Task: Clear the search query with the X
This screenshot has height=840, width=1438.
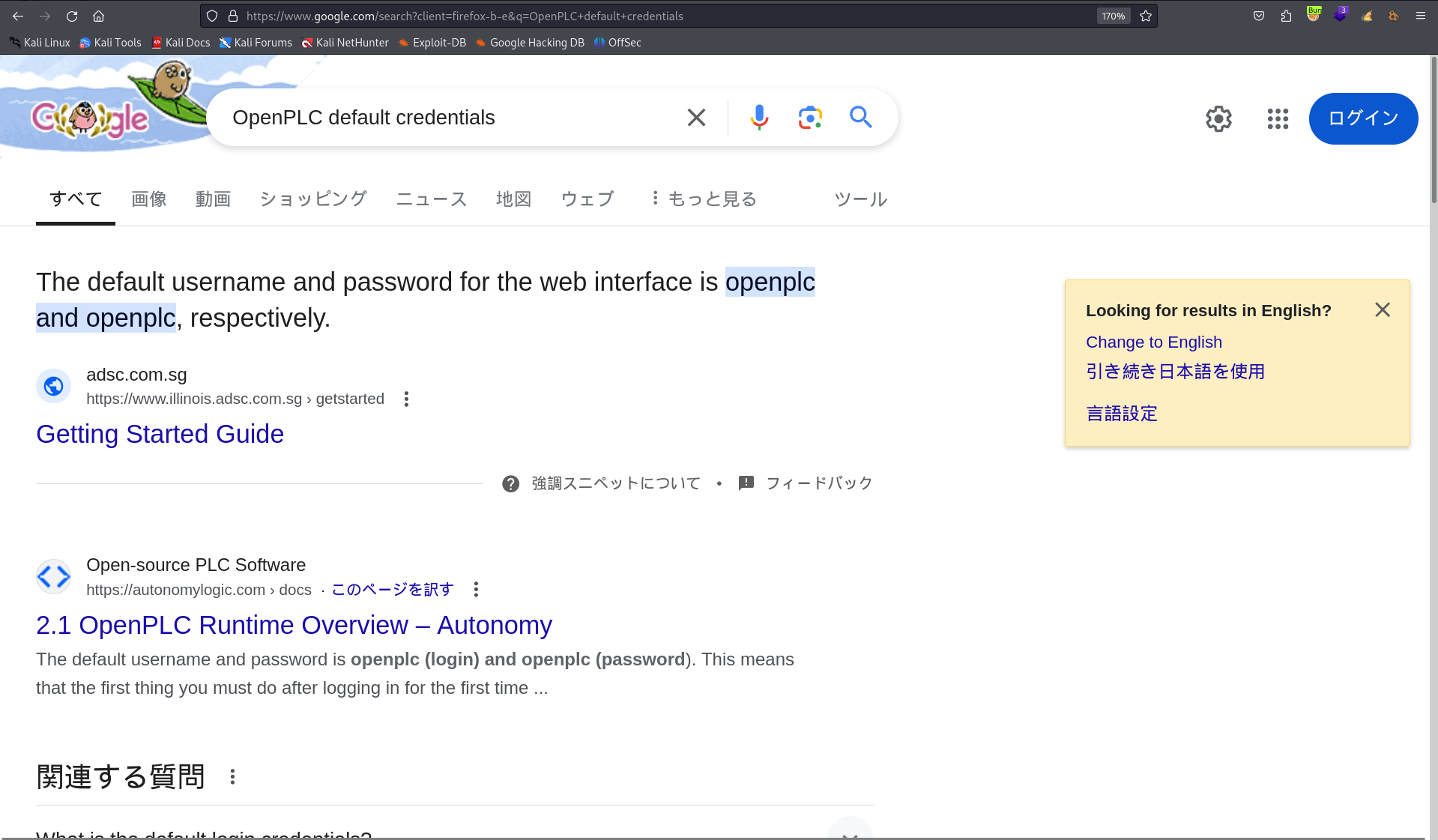Action: click(695, 117)
